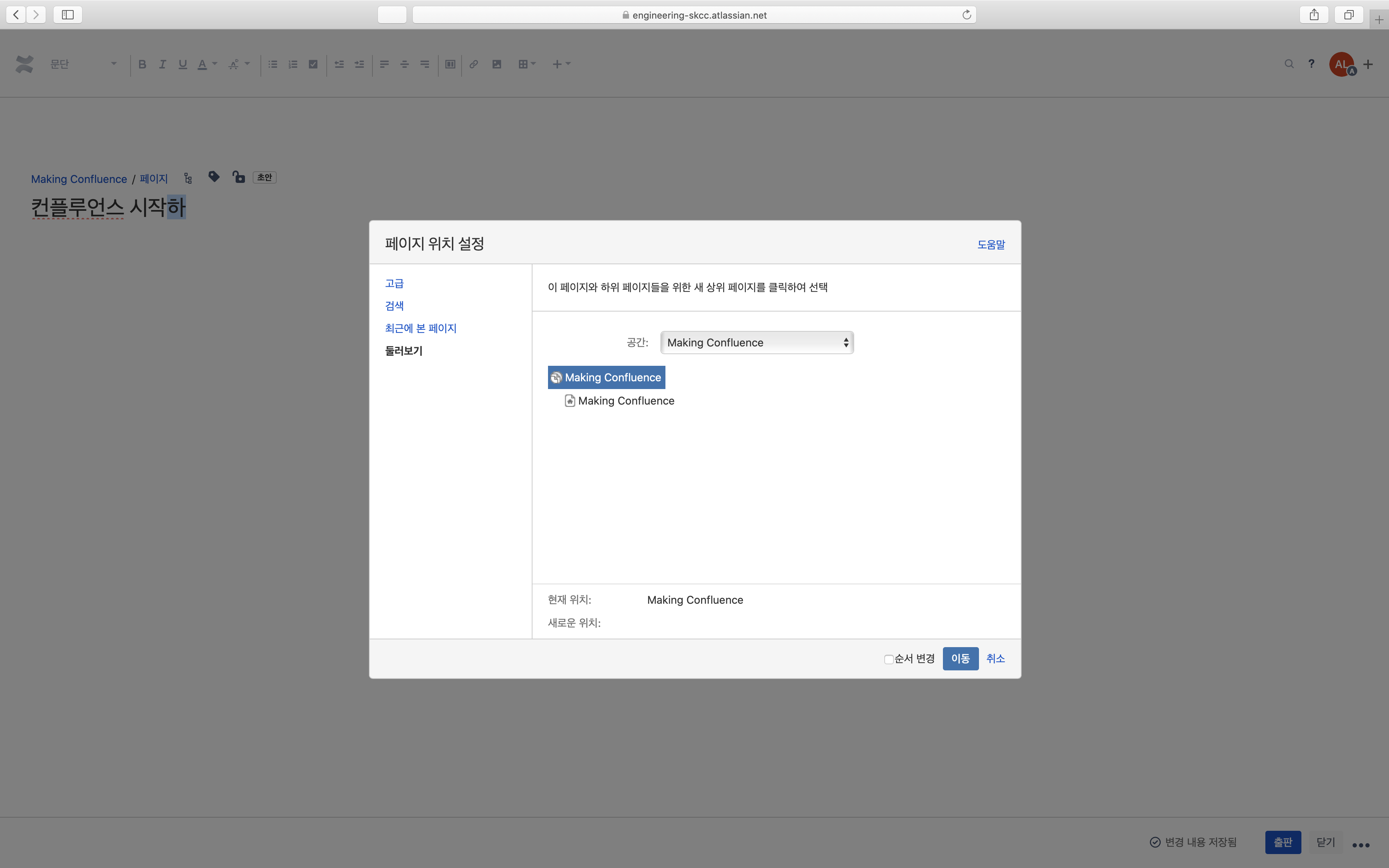Go forward in Safari

coord(36,14)
